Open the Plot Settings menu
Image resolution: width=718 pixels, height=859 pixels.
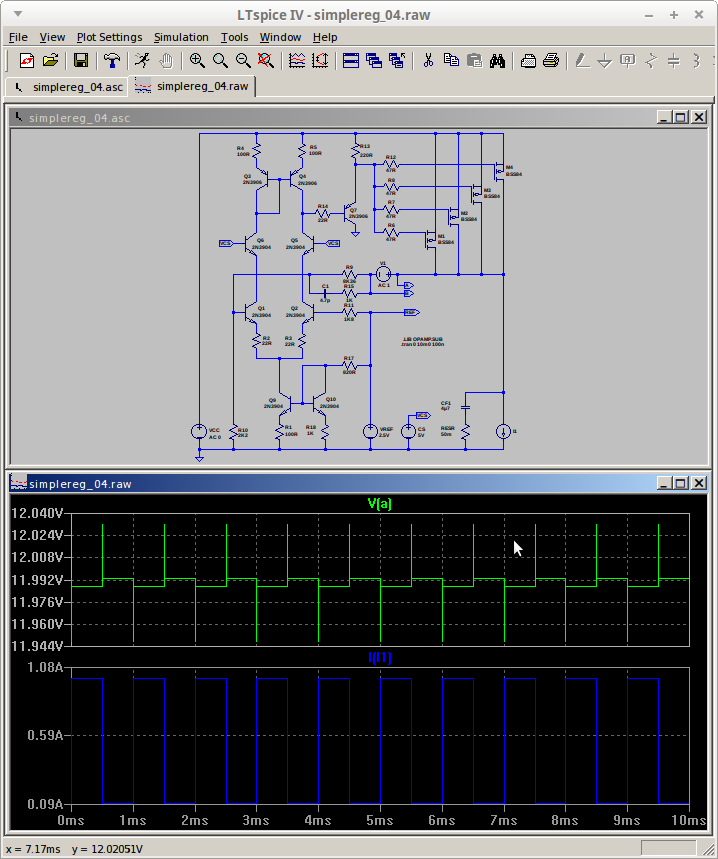pos(110,37)
